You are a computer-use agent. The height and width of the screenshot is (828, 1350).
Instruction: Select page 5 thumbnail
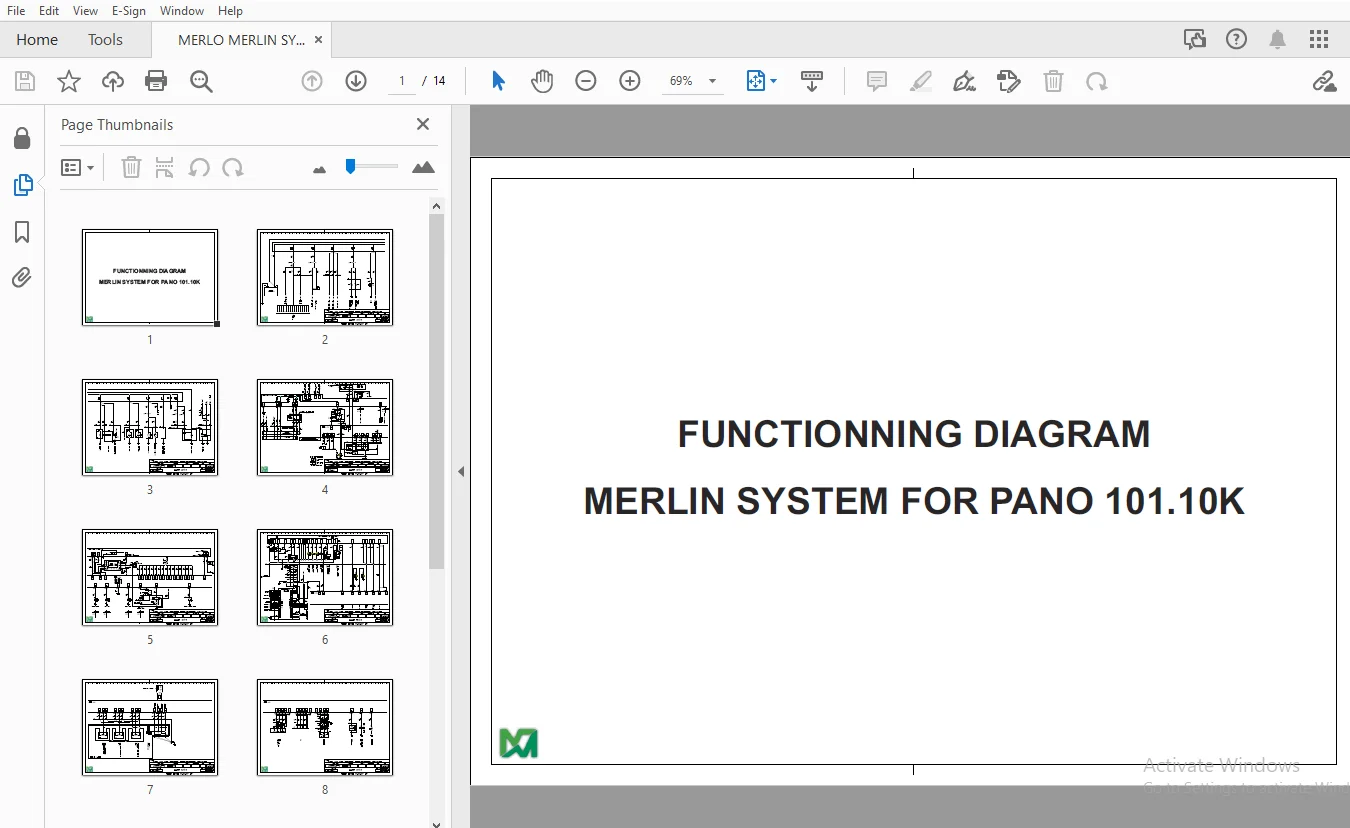coord(150,577)
